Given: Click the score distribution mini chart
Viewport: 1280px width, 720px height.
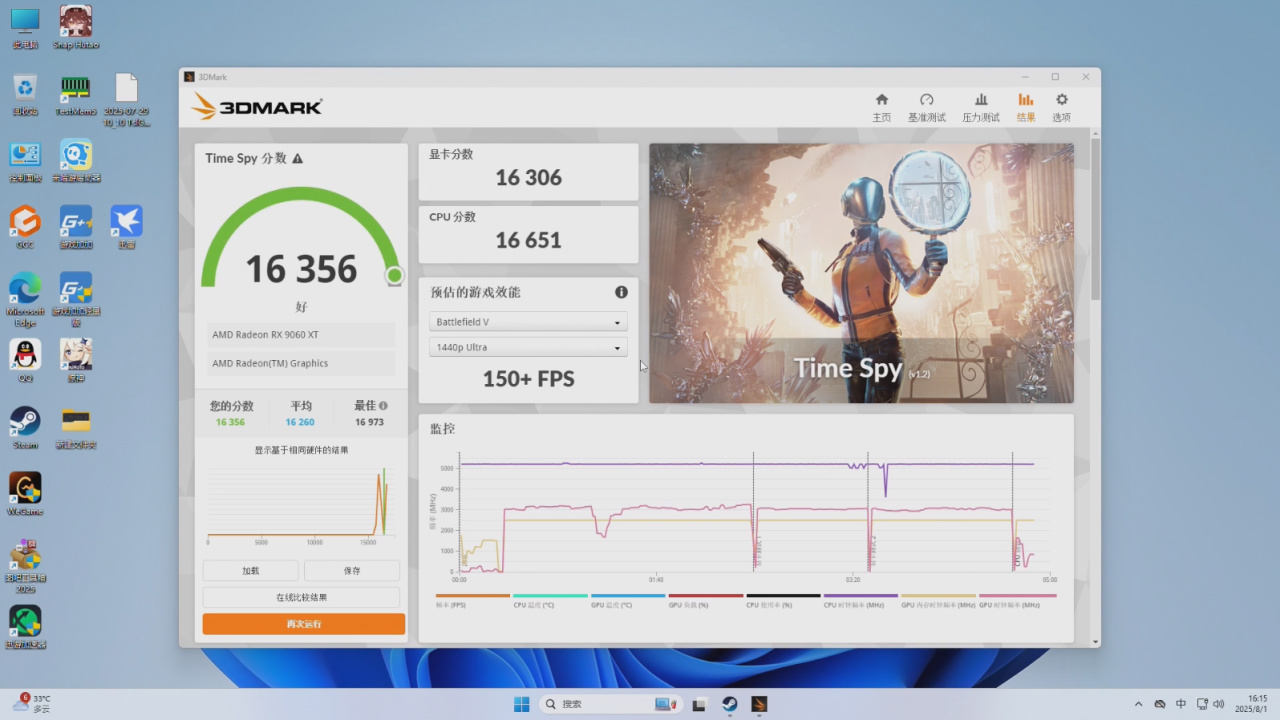Looking at the screenshot, I should [301, 505].
